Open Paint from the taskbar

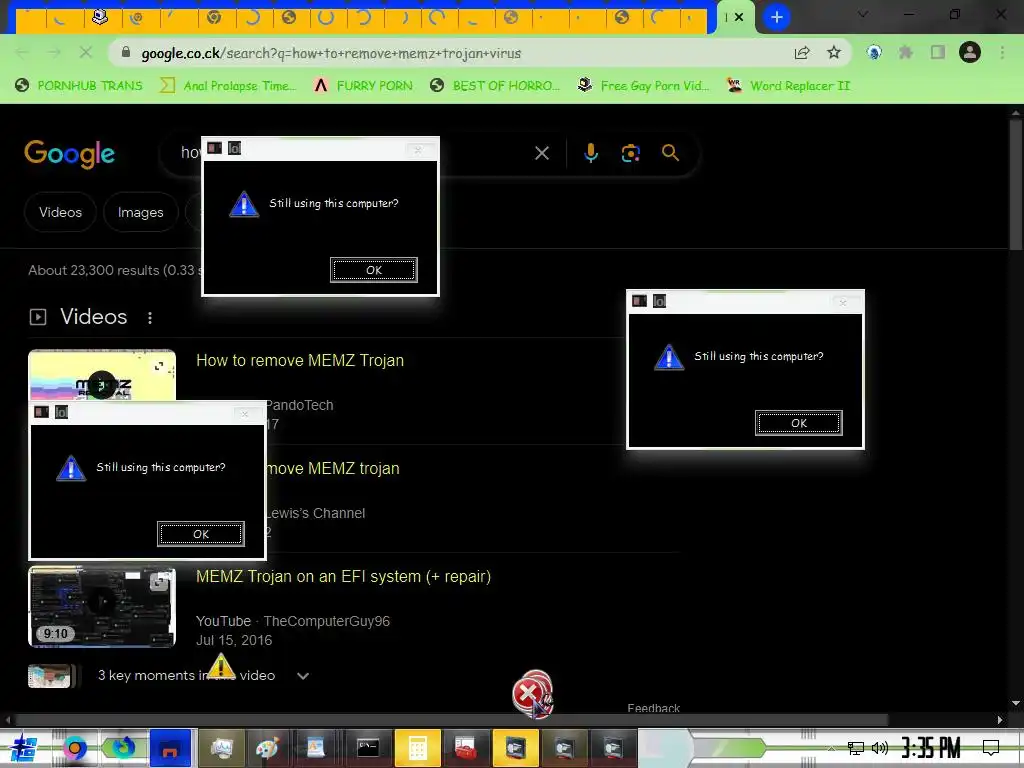click(x=267, y=748)
